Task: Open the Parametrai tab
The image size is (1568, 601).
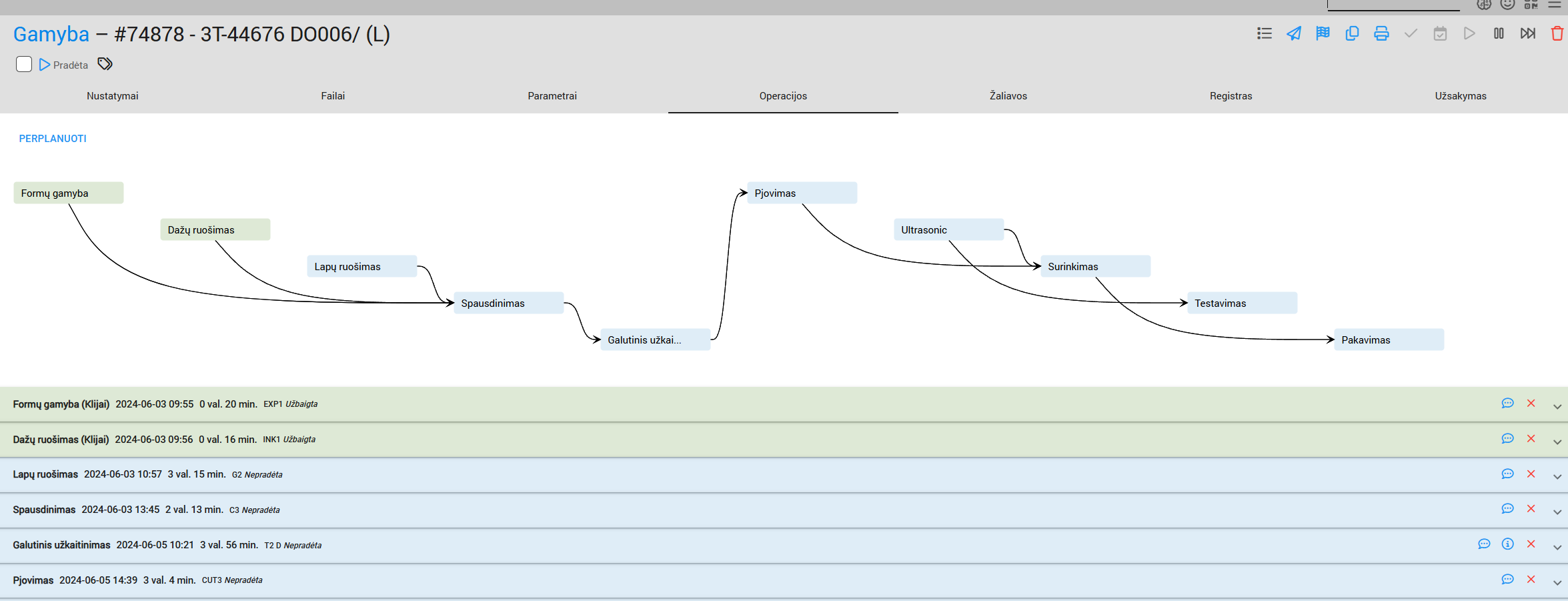Action: 552,96
